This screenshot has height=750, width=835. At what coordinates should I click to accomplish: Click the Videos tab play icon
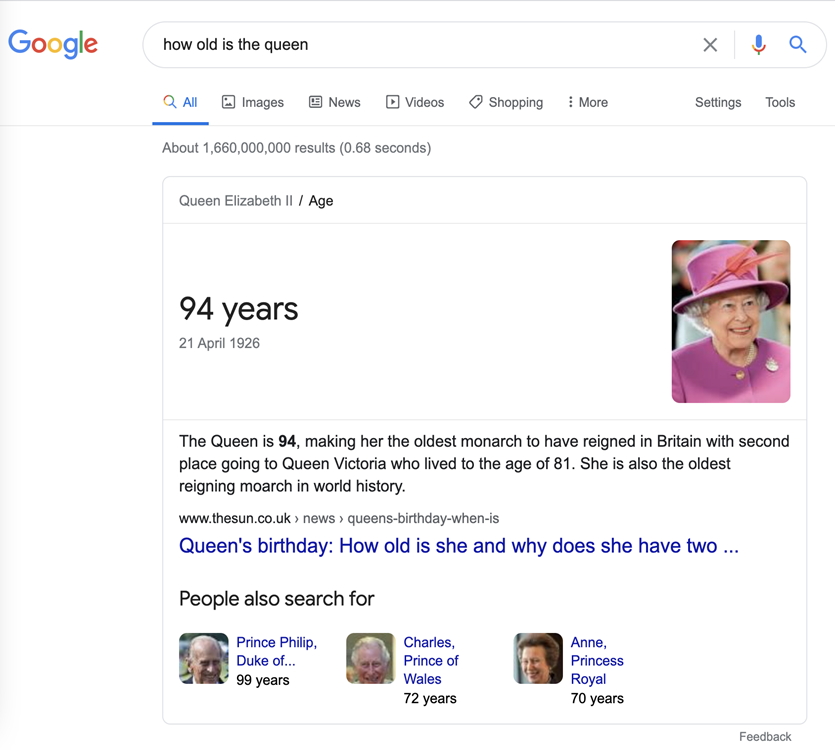click(x=392, y=102)
